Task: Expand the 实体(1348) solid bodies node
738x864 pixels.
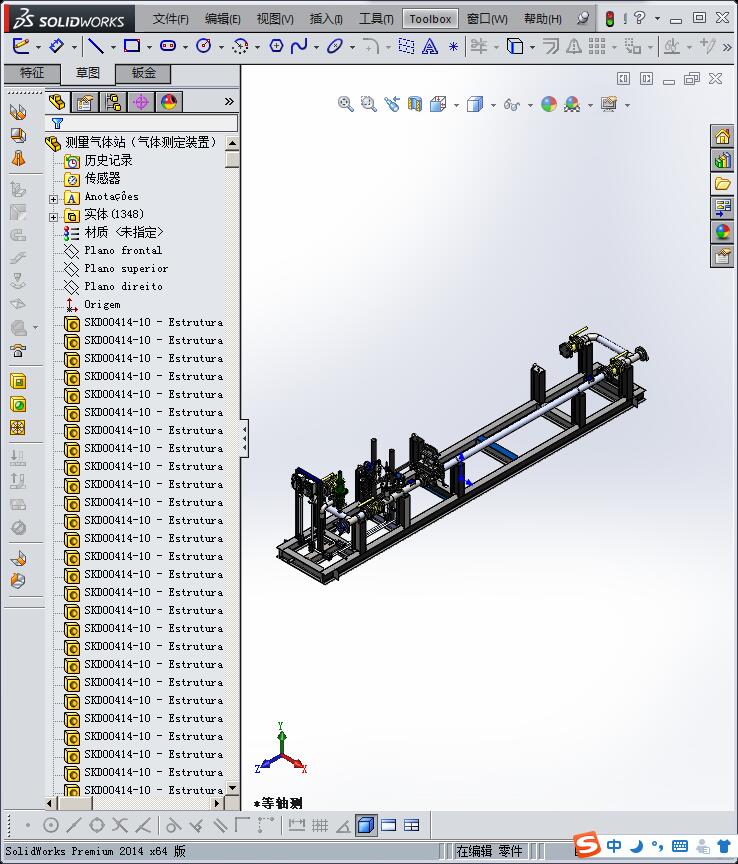Action: [53, 217]
